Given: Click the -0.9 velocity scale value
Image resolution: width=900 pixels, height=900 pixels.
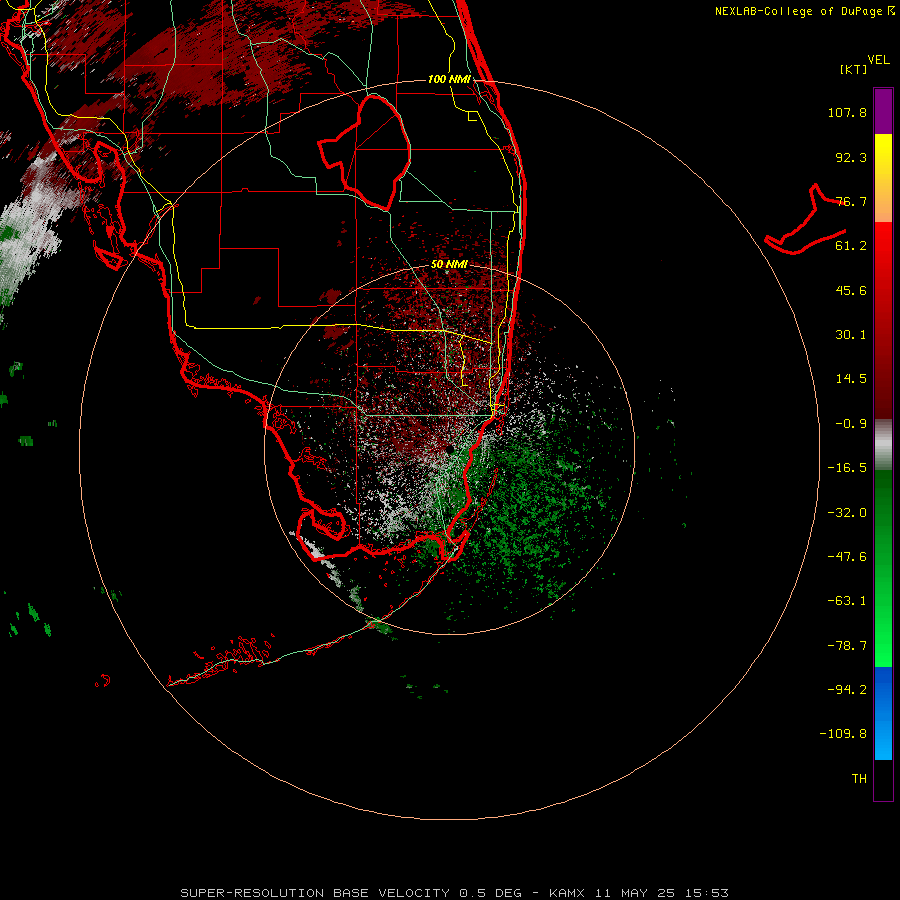Looking at the screenshot, I should (851, 424).
